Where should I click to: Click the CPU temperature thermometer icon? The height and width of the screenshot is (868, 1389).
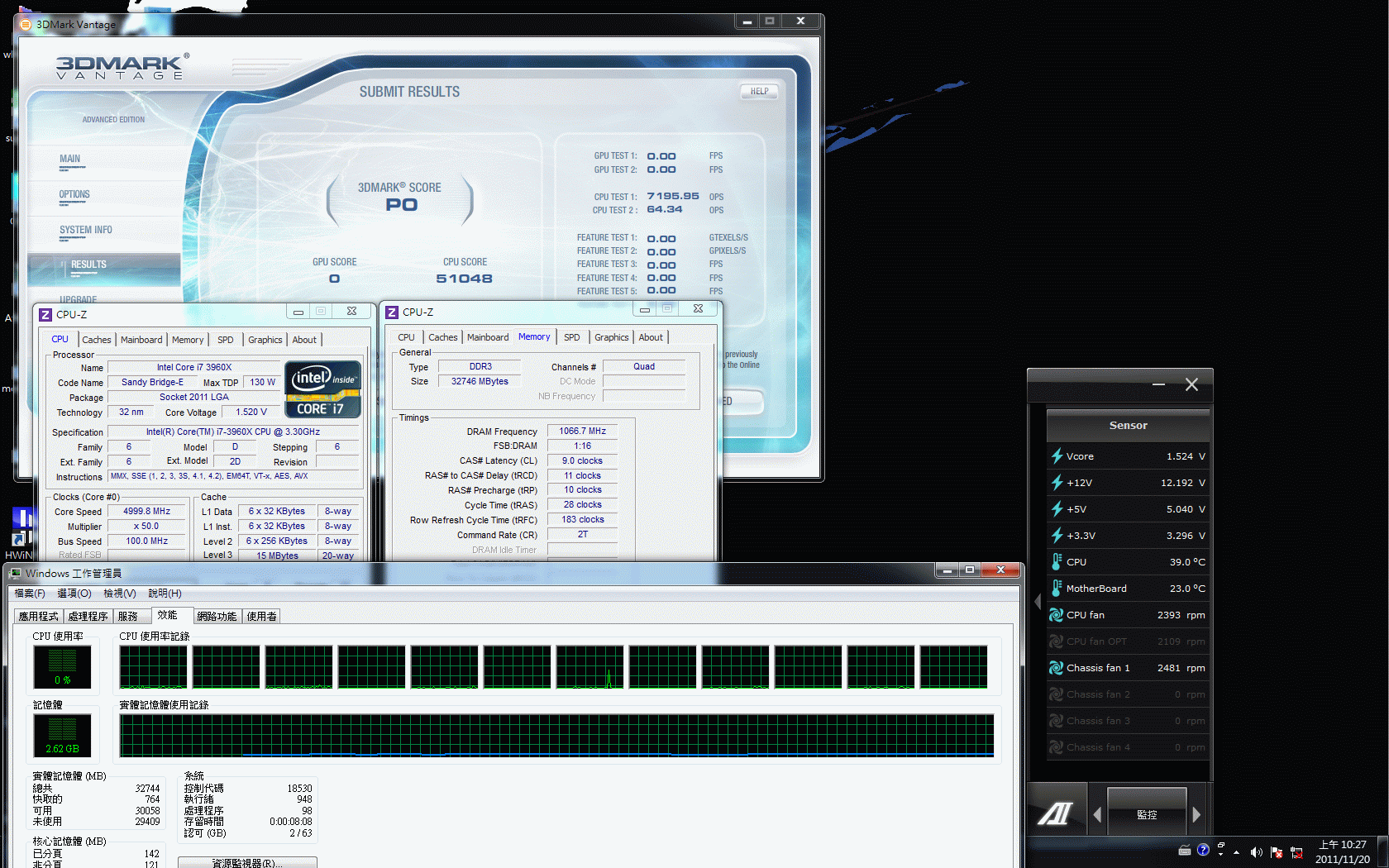tap(1057, 562)
